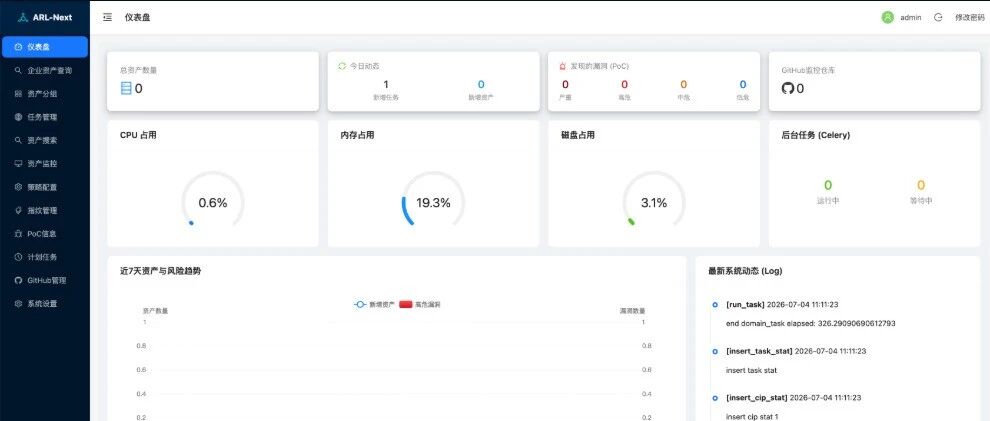Click the 计划任务 clock icon

click(x=18, y=257)
